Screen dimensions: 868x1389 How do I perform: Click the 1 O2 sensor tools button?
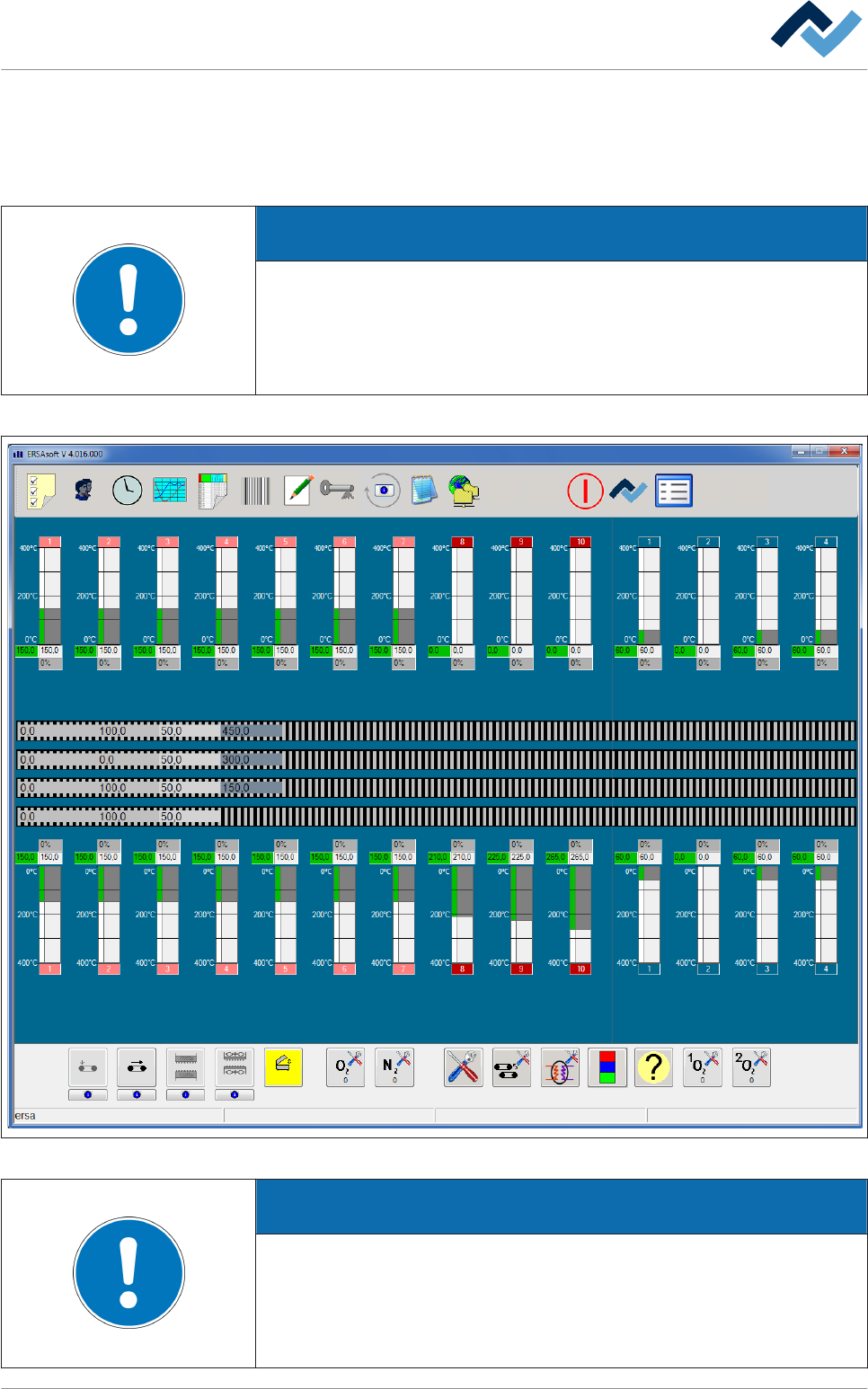tap(702, 1067)
